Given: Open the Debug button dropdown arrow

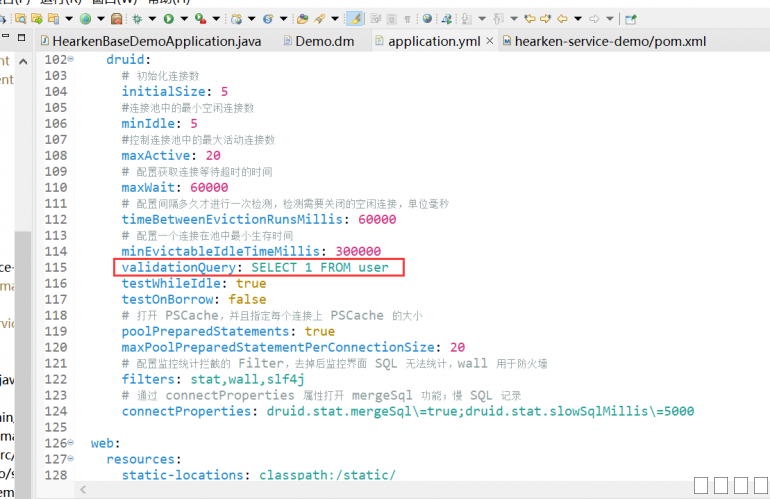Looking at the screenshot, I should (151, 18).
